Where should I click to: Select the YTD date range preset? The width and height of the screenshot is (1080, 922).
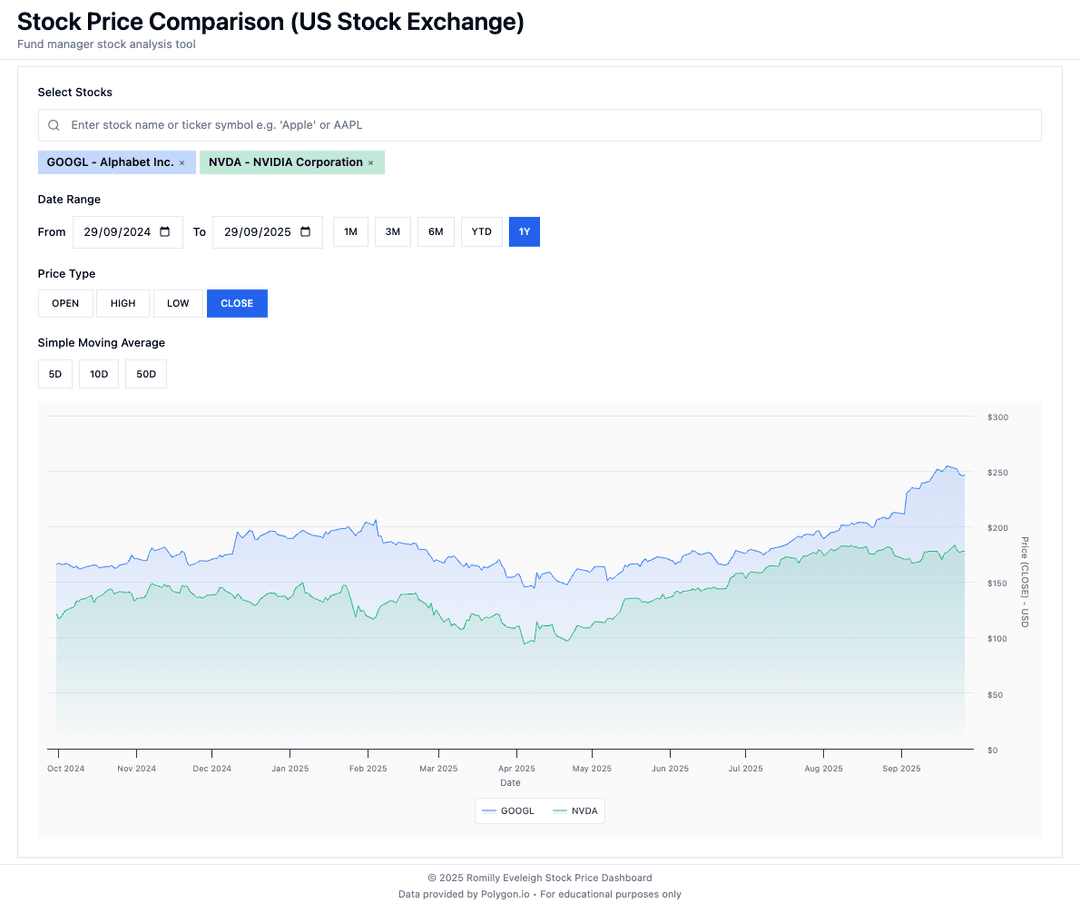tap(481, 231)
